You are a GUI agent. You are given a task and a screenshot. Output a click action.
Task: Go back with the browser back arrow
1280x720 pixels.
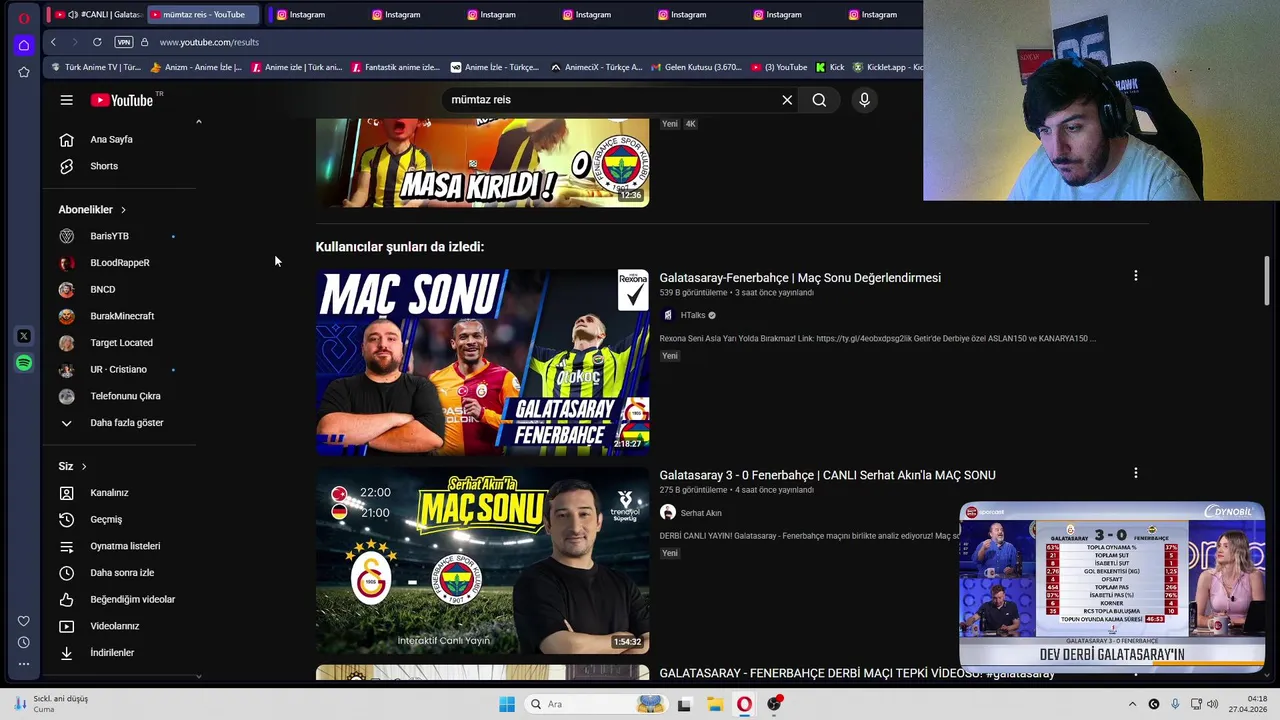(53, 42)
